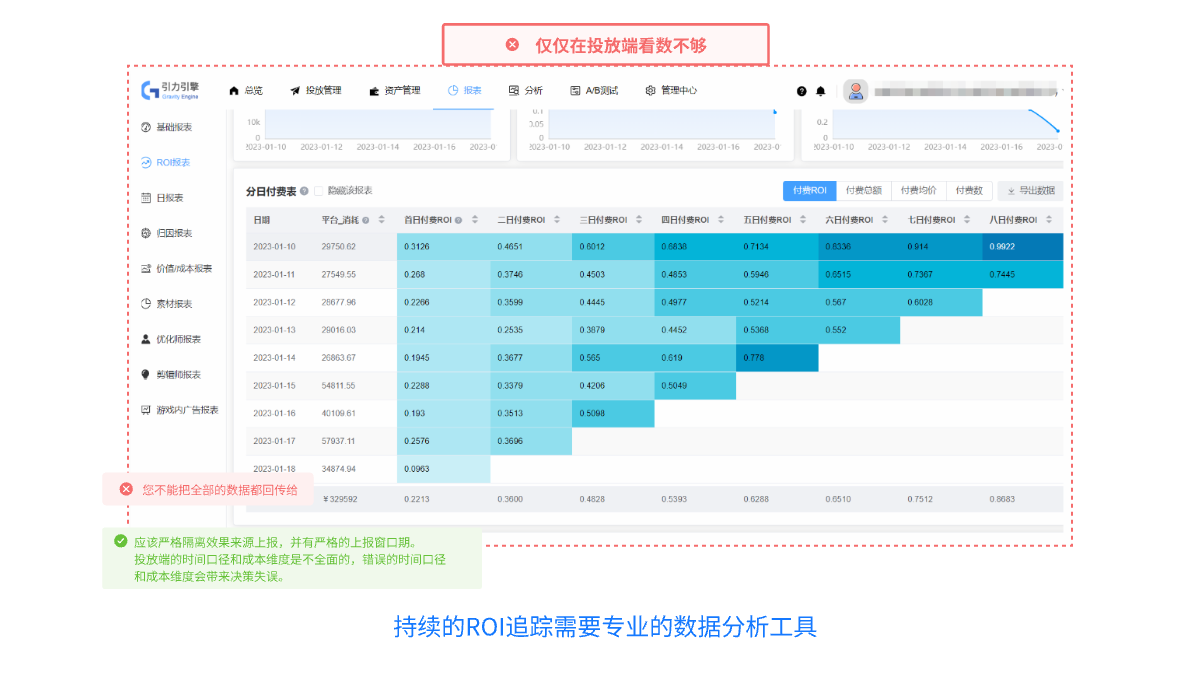
Task: Open the 分析 top navigation item
Action: [526, 91]
